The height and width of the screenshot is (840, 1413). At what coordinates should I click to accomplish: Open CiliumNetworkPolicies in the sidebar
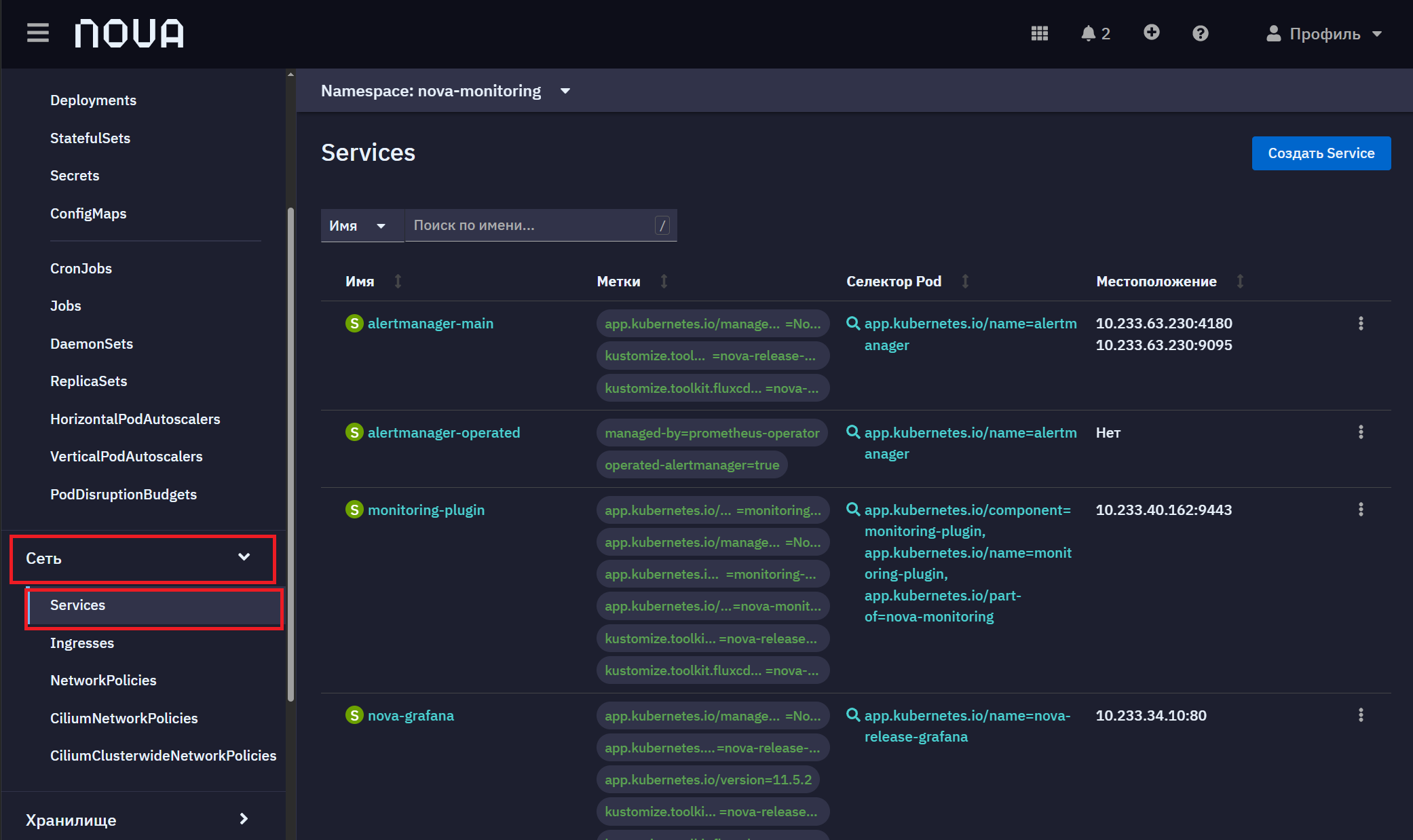pyautogui.click(x=124, y=719)
